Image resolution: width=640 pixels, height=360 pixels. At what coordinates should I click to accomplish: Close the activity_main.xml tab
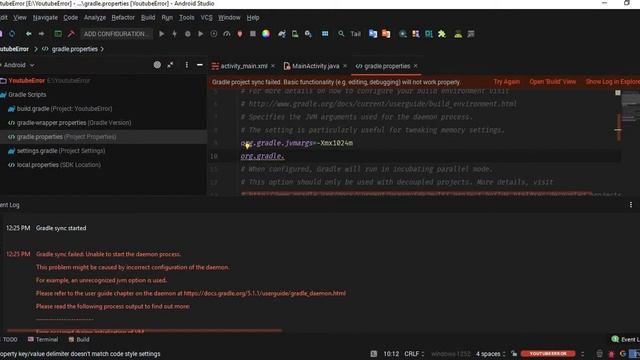(x=273, y=66)
